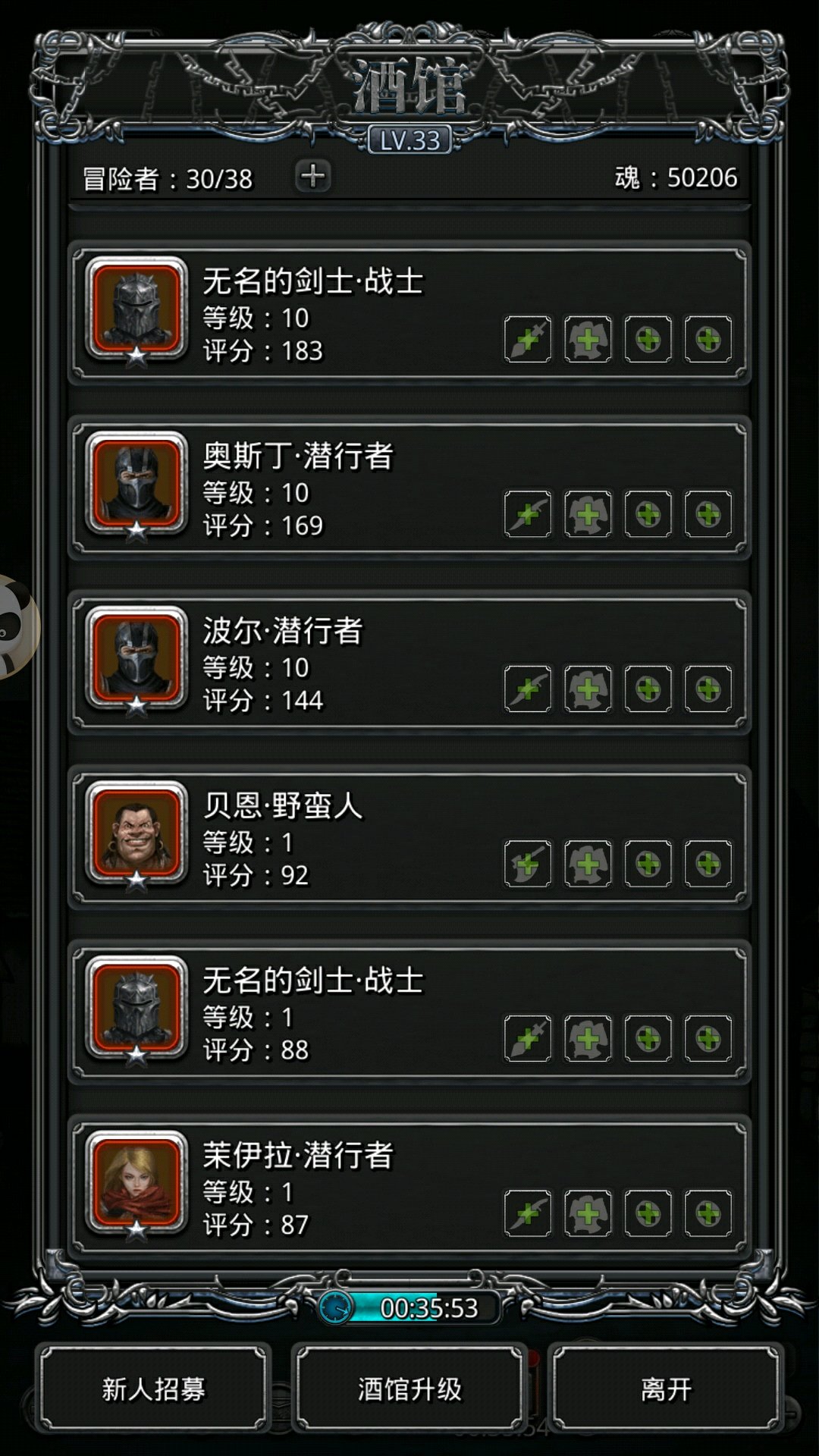Tap the 魂 soul currency counter
Image resolution: width=819 pixels, height=1456 pixels.
676,177
